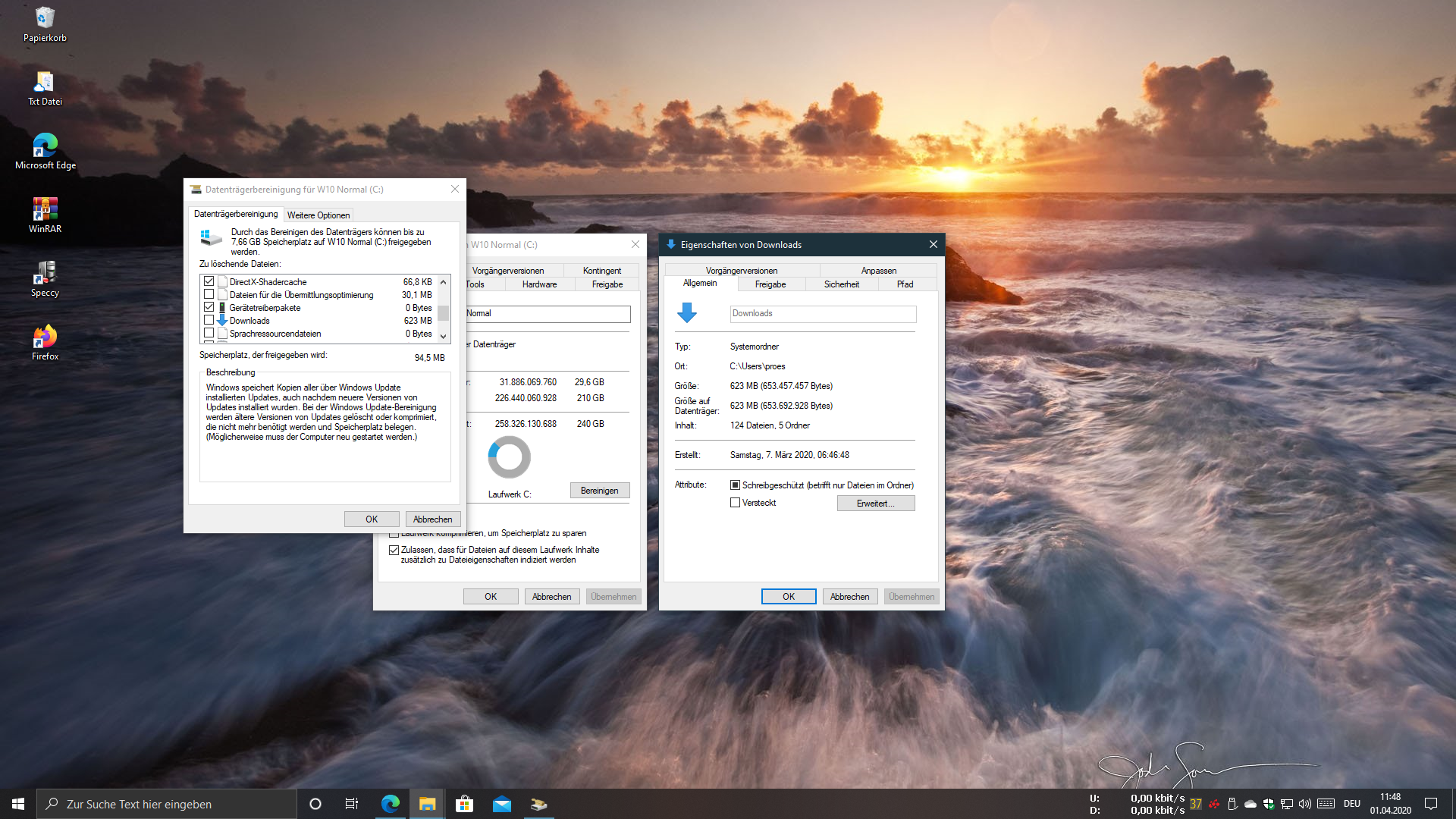Toggle Schreibgeschützt attribute checkbox

735,485
